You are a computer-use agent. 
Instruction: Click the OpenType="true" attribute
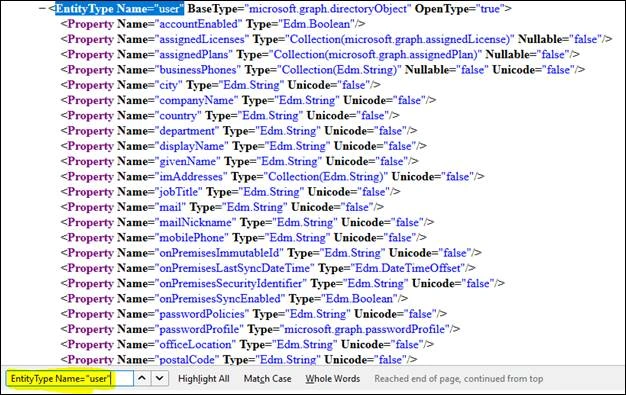pyautogui.click(x=460, y=9)
